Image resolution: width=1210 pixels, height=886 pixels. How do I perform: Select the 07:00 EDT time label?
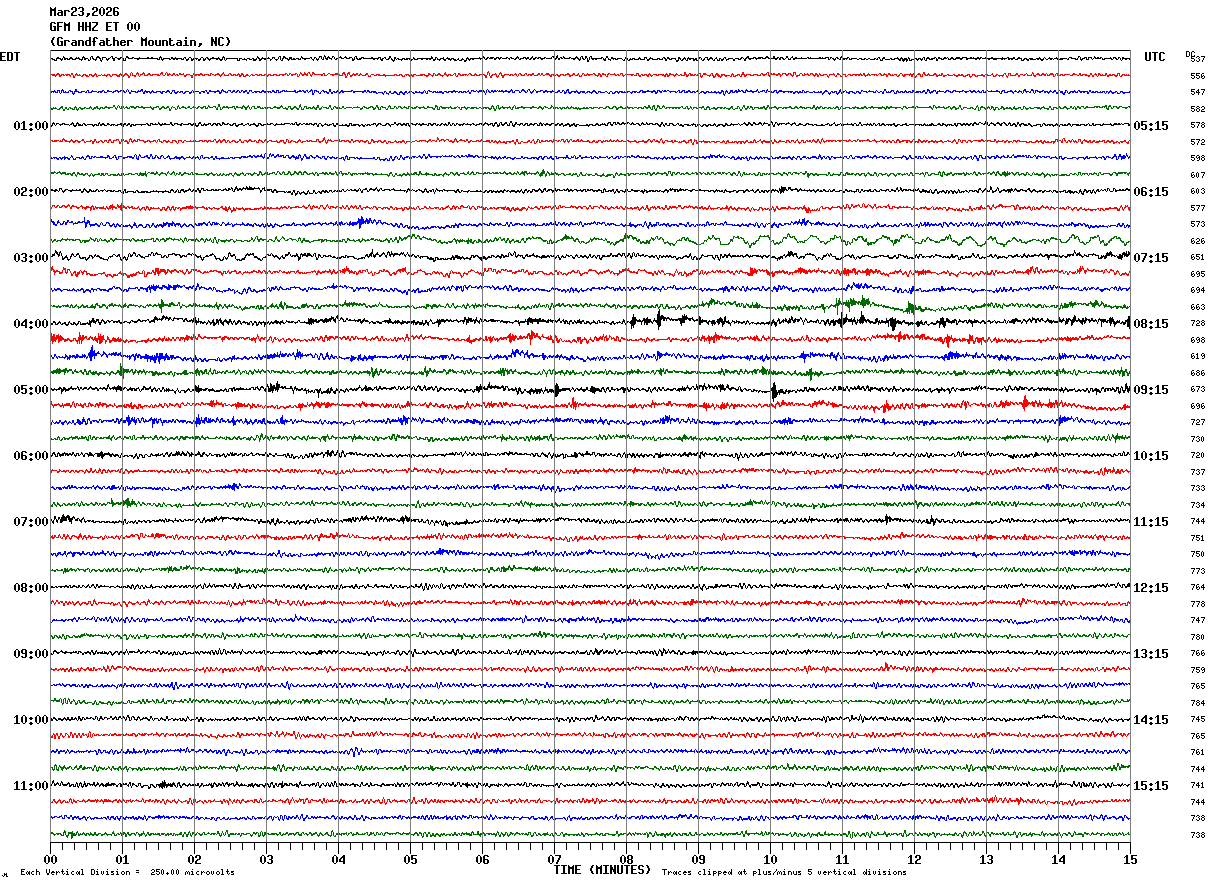tap(31, 522)
